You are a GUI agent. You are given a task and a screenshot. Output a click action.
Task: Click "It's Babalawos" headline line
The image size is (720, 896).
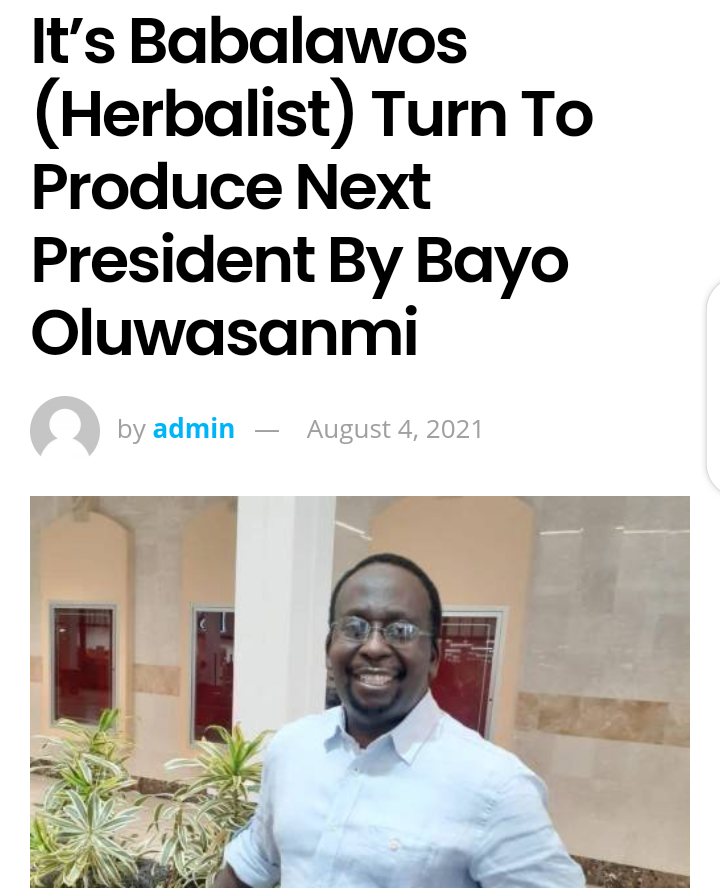(x=250, y=41)
